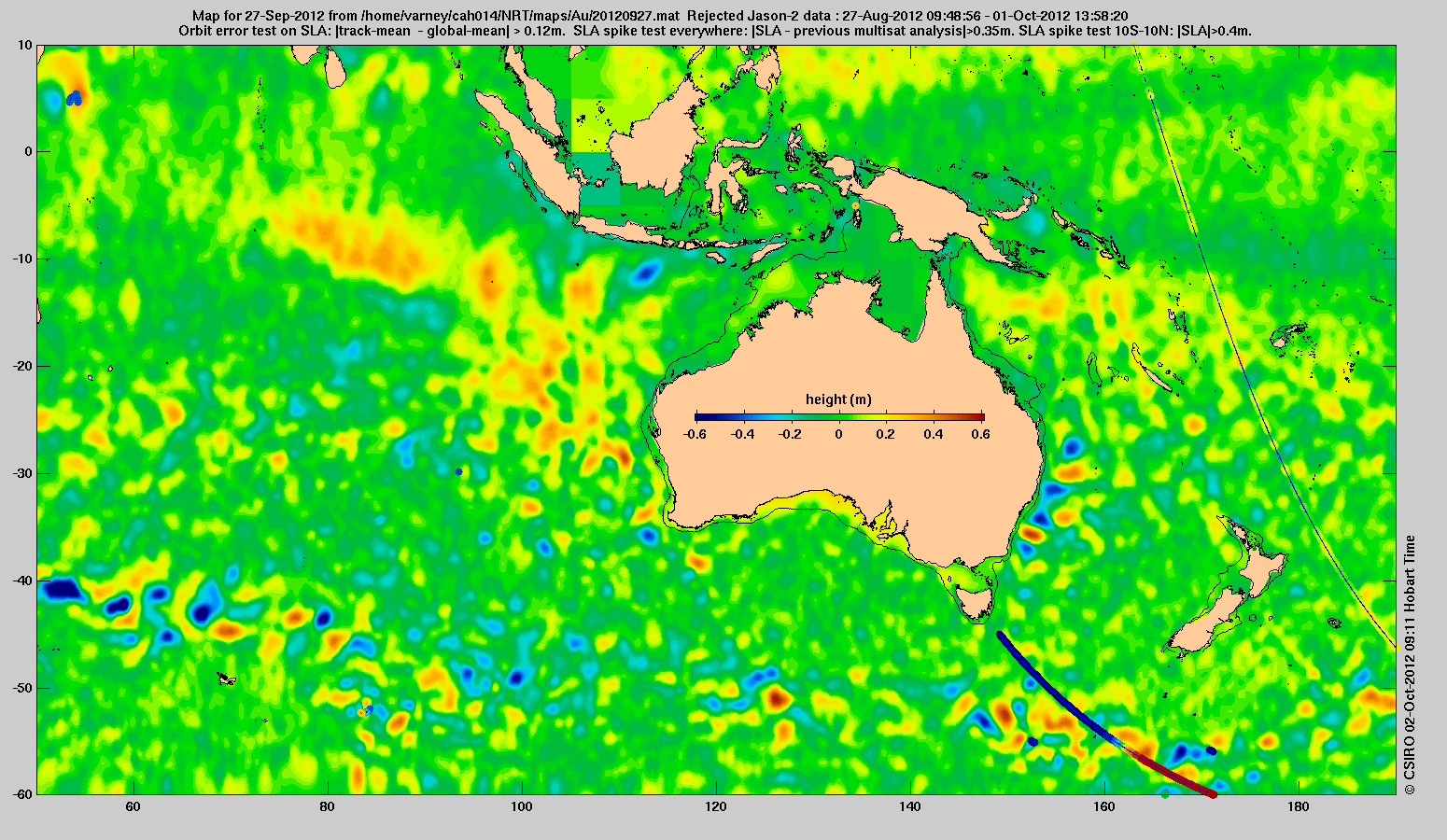This screenshot has width=1447, height=840.
Task: Click longitude axis tick label 100
Action: [x=522, y=806]
